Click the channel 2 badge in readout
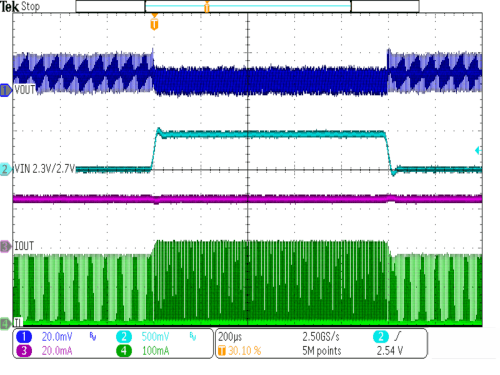 124,337
